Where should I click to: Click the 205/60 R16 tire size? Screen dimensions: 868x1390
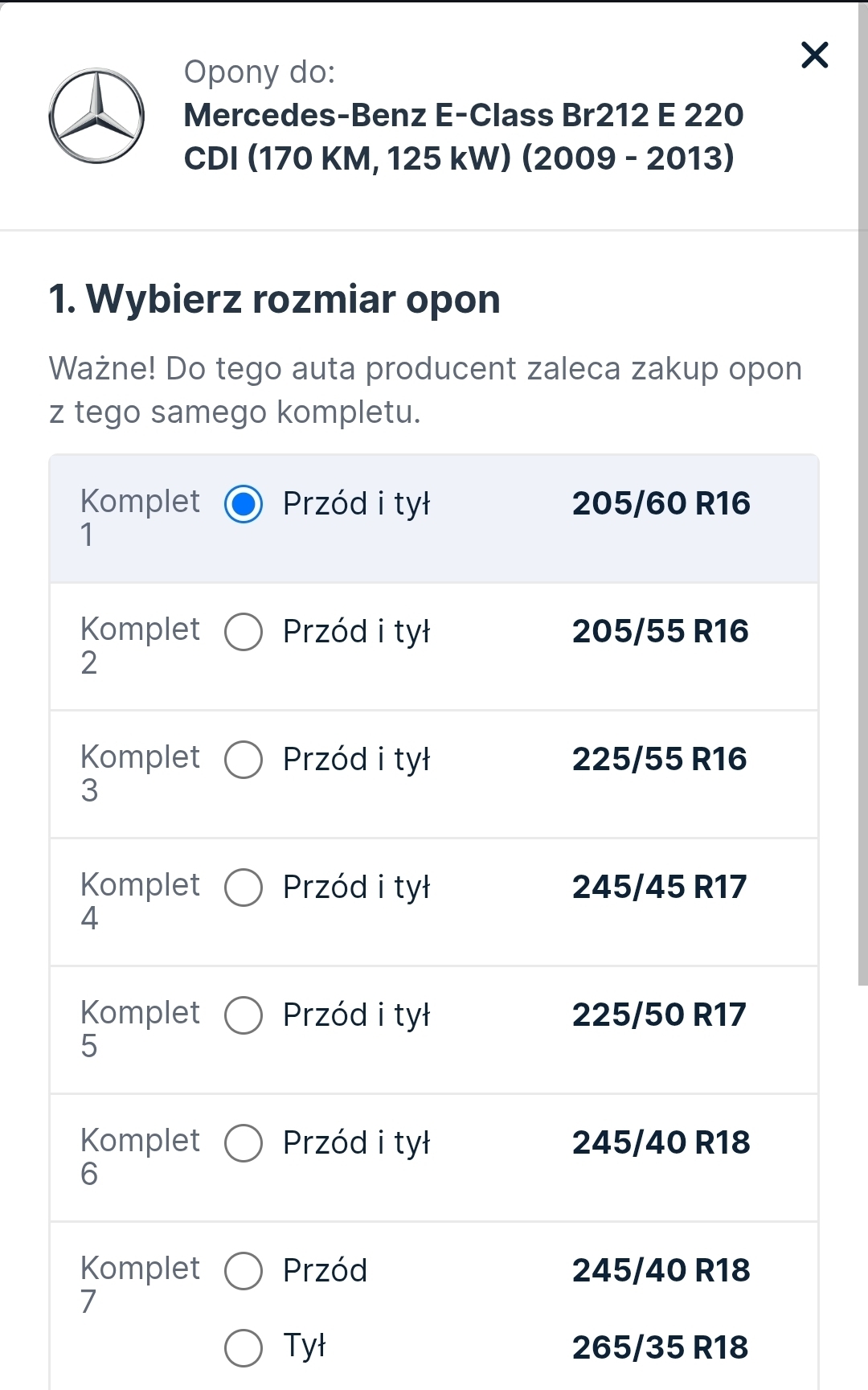661,504
